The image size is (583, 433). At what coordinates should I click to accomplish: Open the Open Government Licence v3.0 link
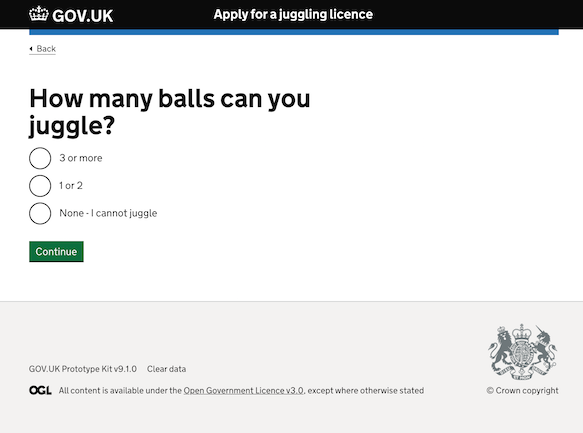(x=244, y=391)
